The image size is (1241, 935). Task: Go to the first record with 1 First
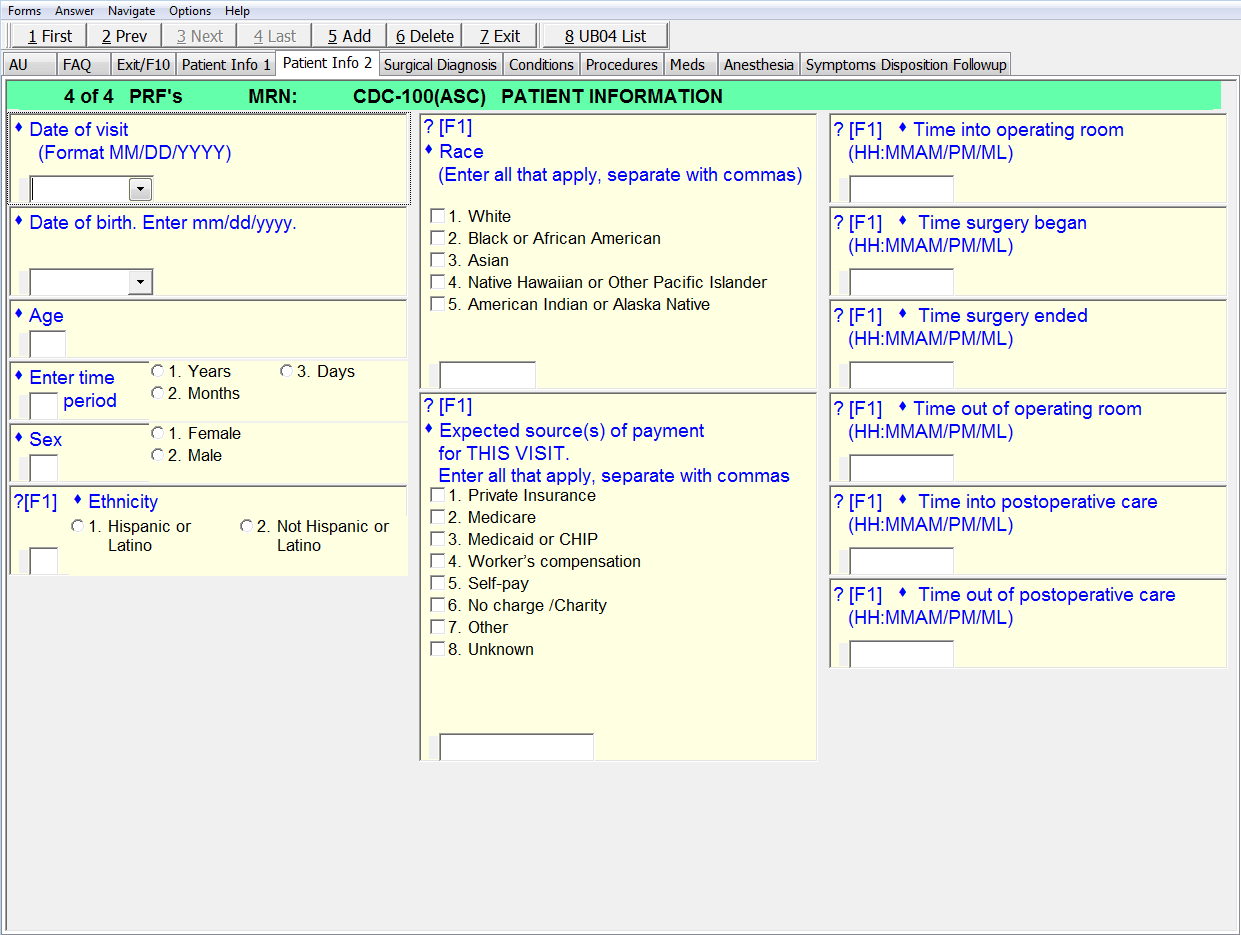[x=50, y=36]
